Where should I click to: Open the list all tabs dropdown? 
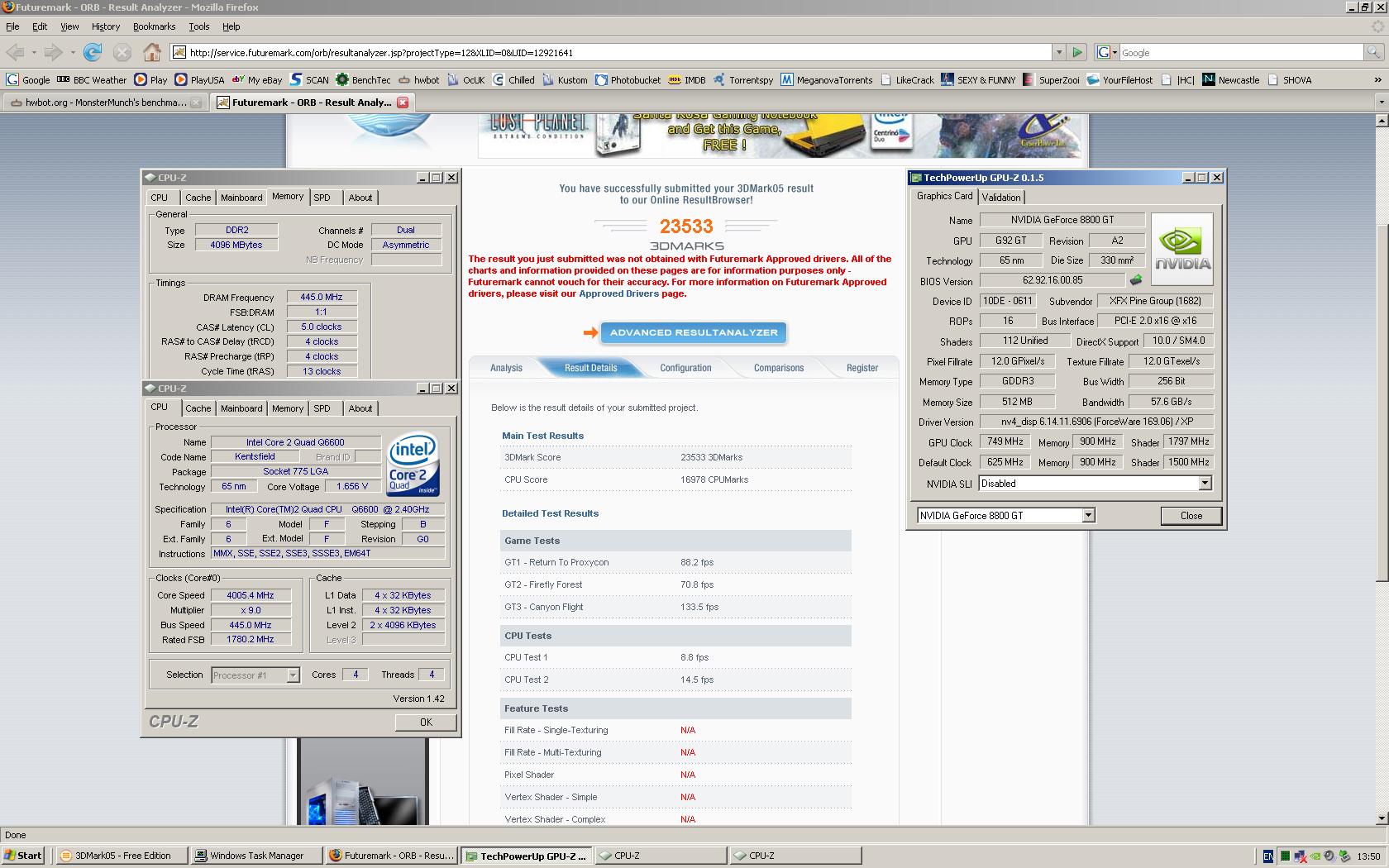pyautogui.click(x=1381, y=103)
